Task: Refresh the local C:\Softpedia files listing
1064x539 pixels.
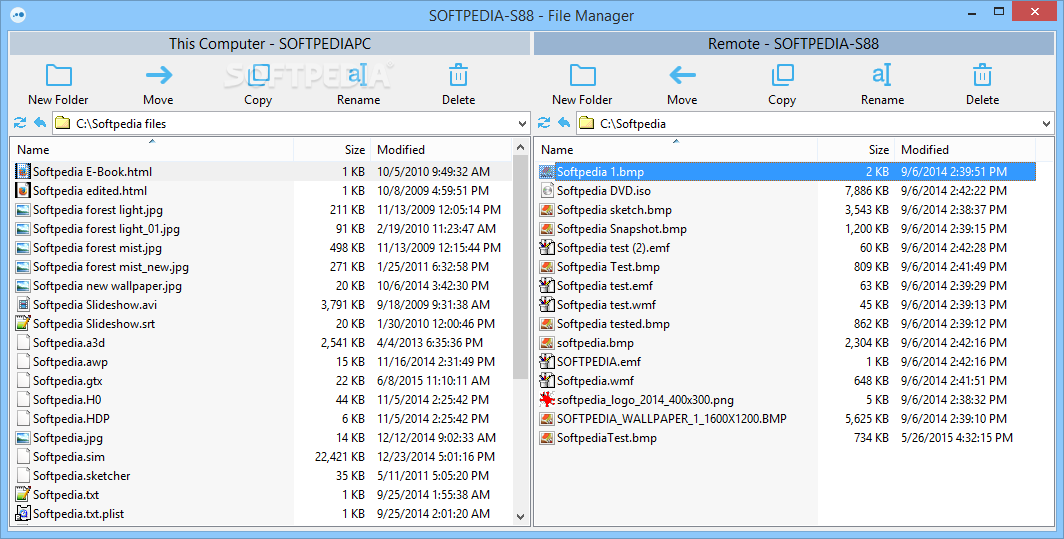Action: click(20, 123)
